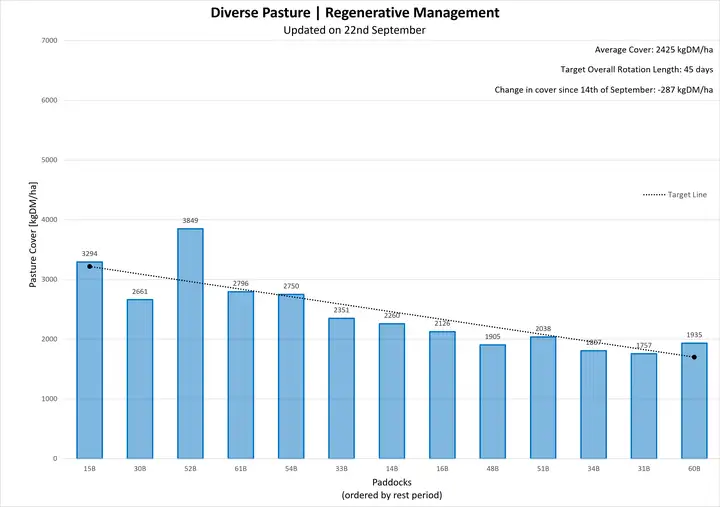The width and height of the screenshot is (720, 507).
Task: Click the x-axis label '61B'
Action: 241,469
